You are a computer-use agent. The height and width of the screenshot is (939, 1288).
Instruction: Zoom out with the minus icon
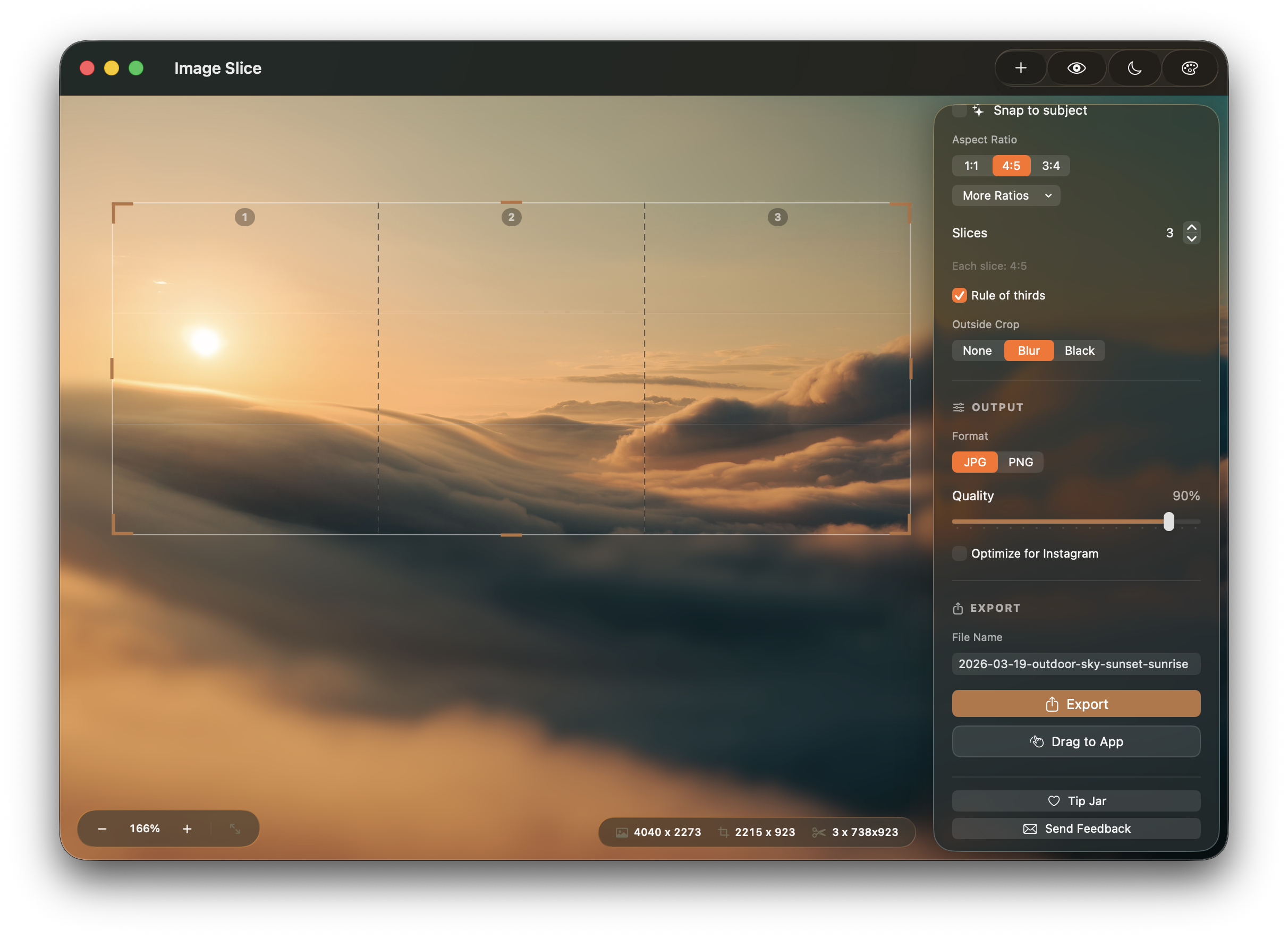pyautogui.click(x=103, y=829)
